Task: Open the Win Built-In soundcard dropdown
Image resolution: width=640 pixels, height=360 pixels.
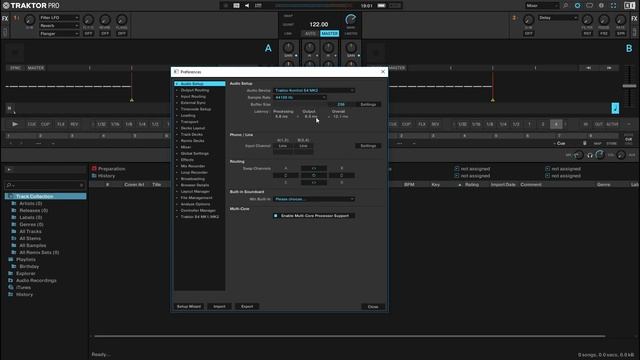Action: click(x=313, y=199)
